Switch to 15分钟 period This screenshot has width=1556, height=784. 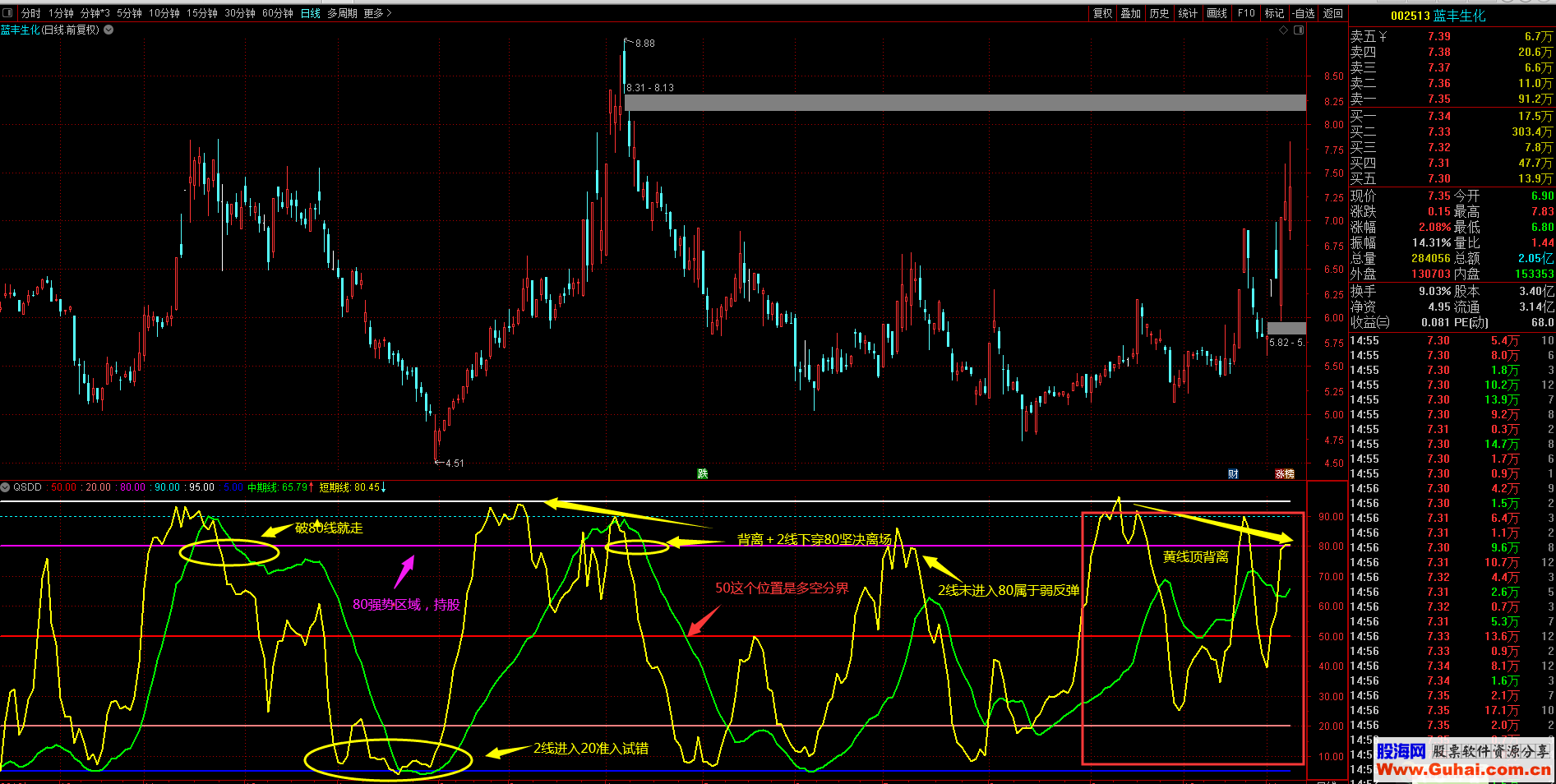pyautogui.click(x=202, y=13)
